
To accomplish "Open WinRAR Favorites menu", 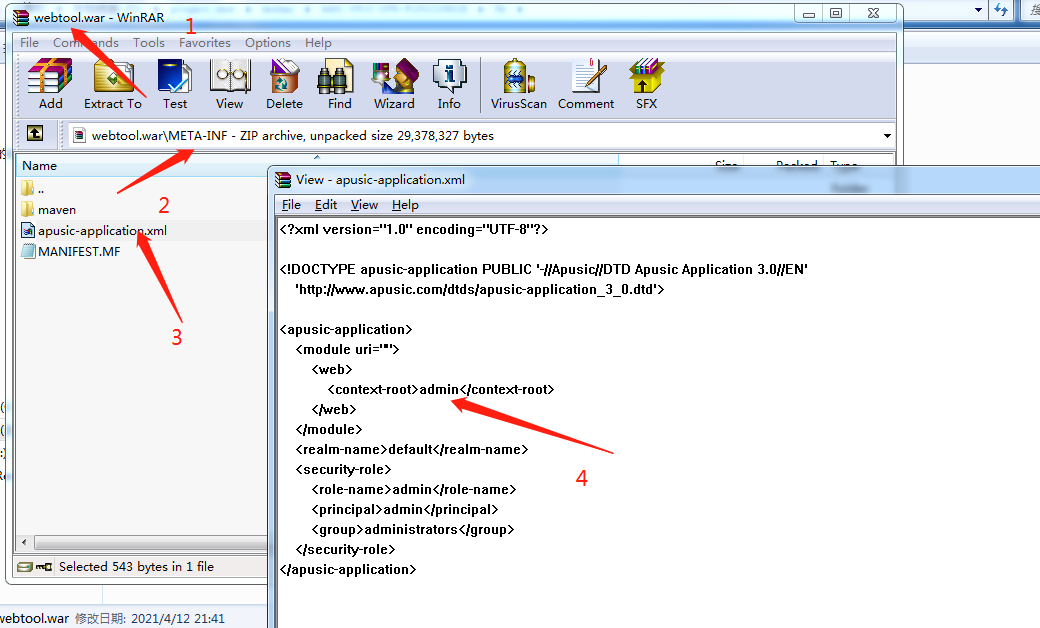I will 204,42.
